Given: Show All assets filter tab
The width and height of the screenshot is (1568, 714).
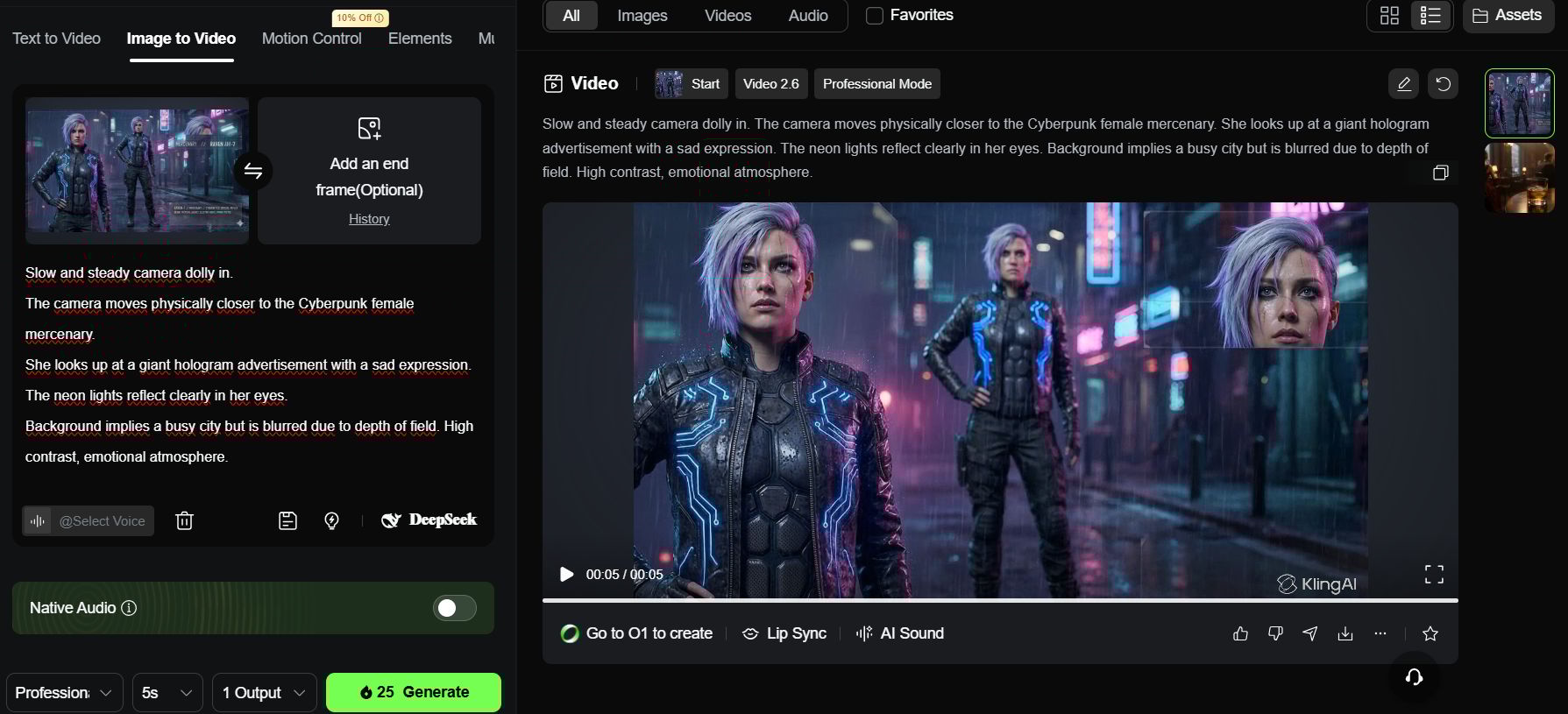Looking at the screenshot, I should 571,16.
